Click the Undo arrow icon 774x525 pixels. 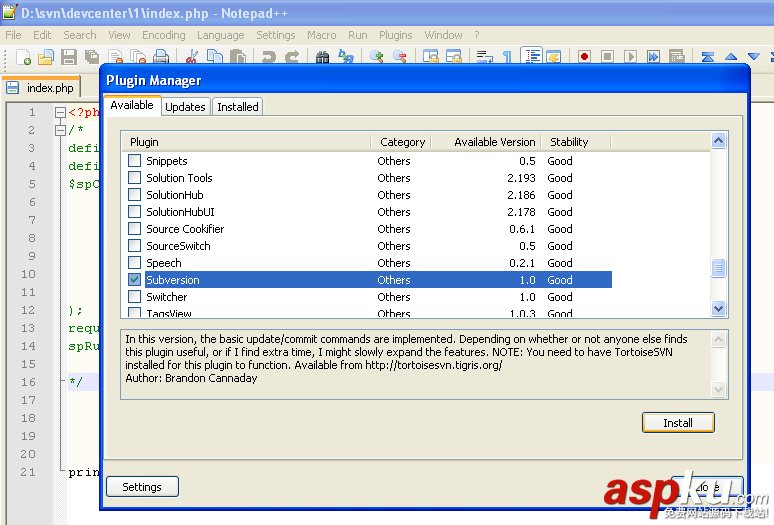click(269, 57)
